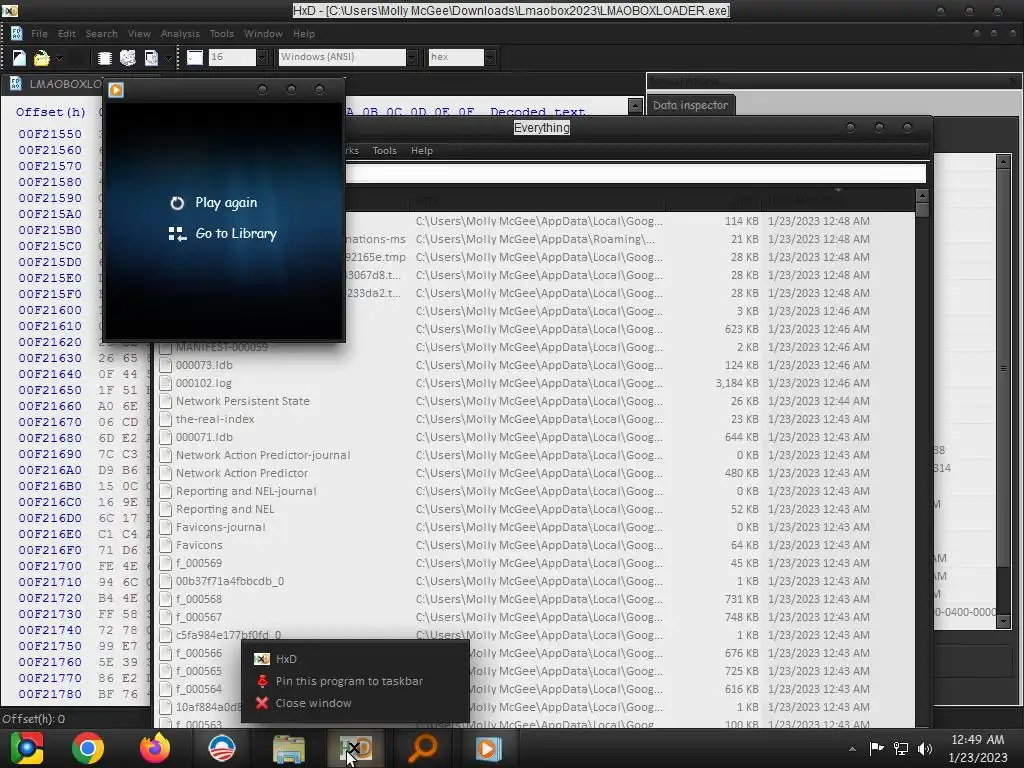The image size is (1024, 768).
Task: Select the 'Reporting and NEL' file row
Action: click(536, 509)
